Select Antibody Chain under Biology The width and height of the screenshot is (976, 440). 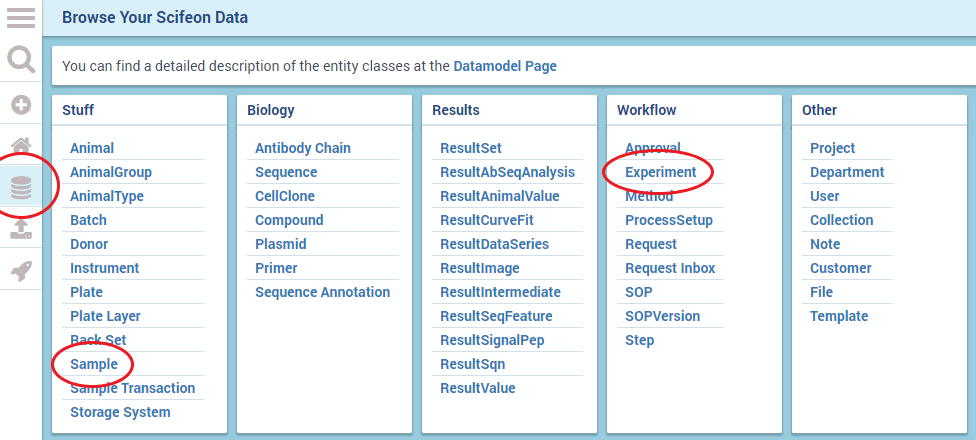[303, 148]
